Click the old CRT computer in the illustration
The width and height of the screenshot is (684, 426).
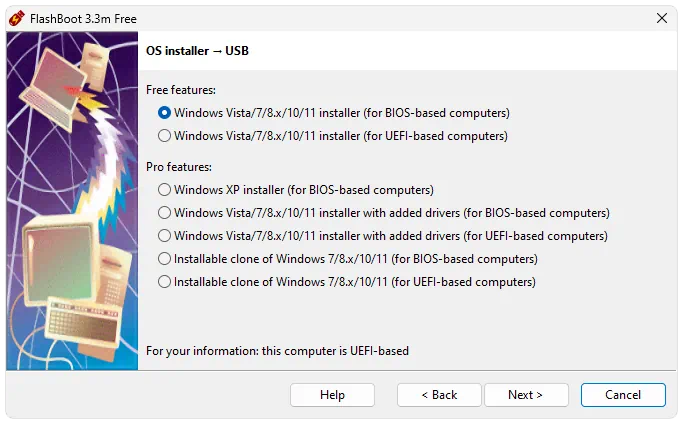[x=61, y=262]
